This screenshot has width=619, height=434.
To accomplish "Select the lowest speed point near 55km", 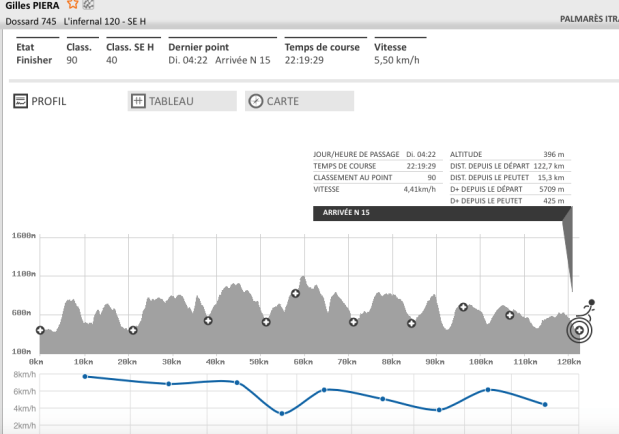I will pos(283,413).
